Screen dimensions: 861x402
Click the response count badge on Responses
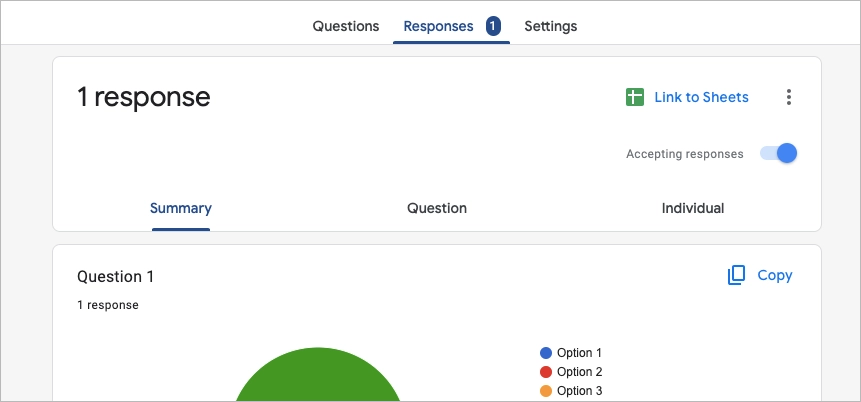493,26
